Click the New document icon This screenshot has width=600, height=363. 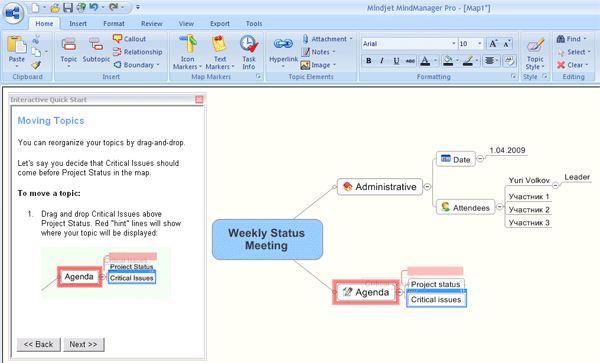[36, 7]
